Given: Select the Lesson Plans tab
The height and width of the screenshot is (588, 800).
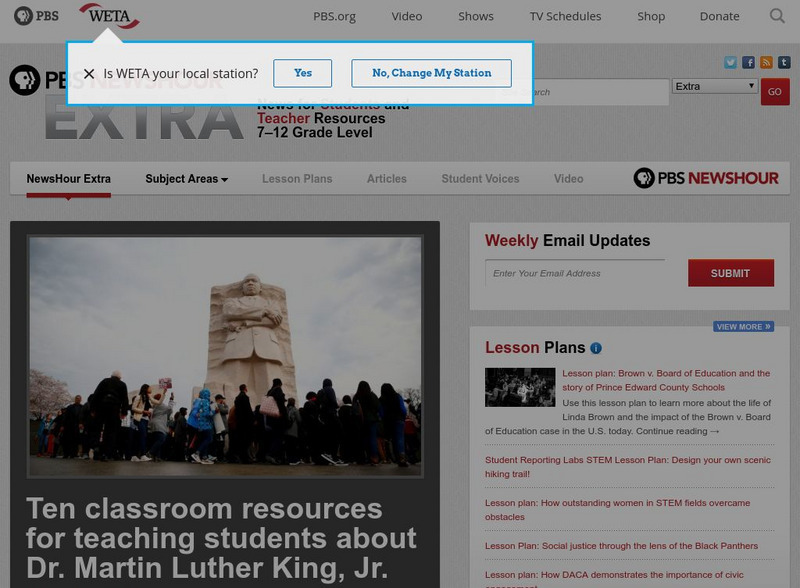Looking at the screenshot, I should point(297,179).
